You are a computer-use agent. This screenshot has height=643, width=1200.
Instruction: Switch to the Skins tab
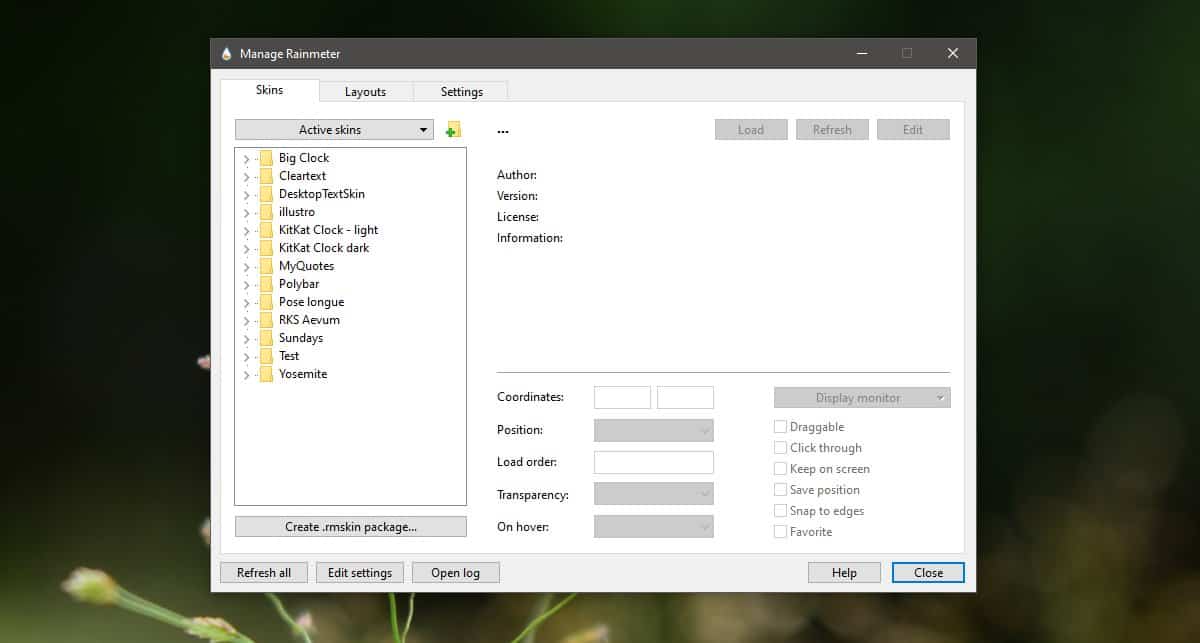pyautogui.click(x=270, y=90)
